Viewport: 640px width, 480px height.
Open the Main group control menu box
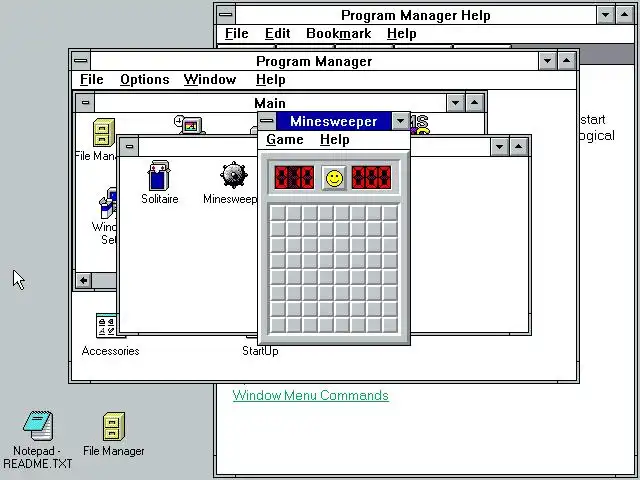[85, 102]
